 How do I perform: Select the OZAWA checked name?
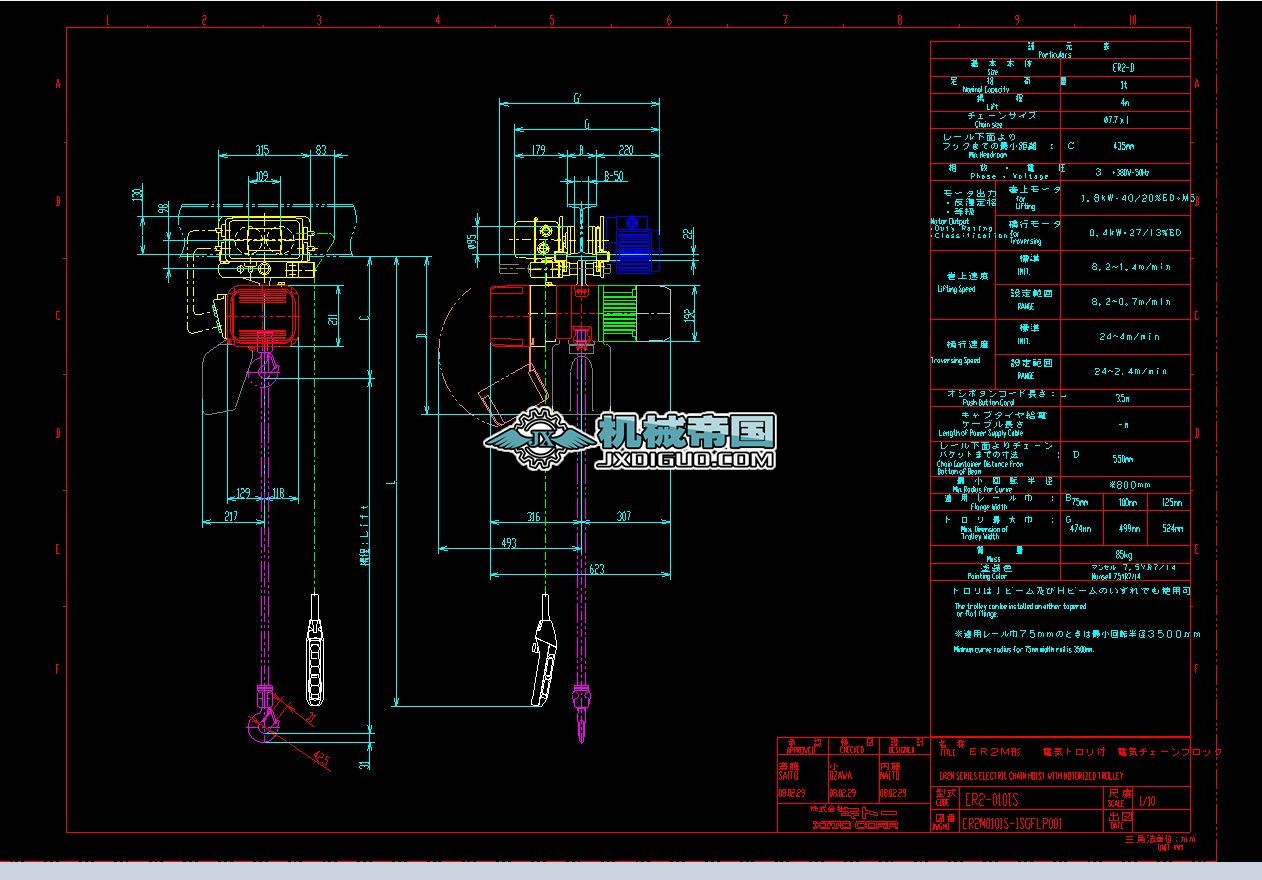(x=842, y=775)
